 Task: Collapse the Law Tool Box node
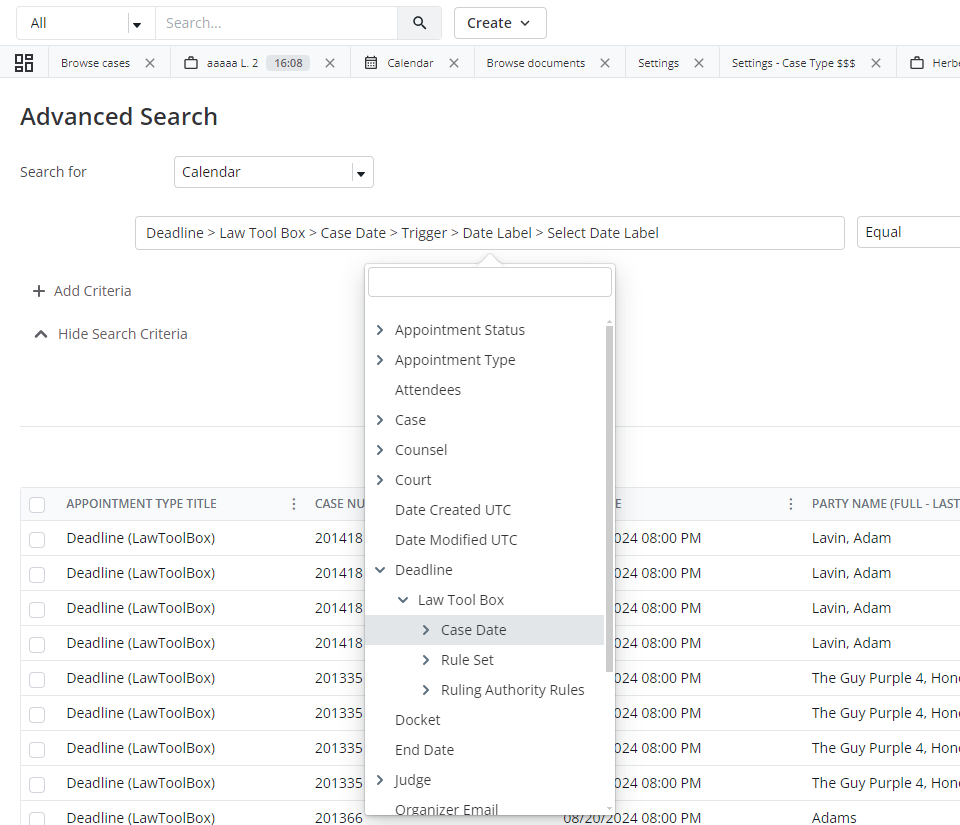pos(403,600)
